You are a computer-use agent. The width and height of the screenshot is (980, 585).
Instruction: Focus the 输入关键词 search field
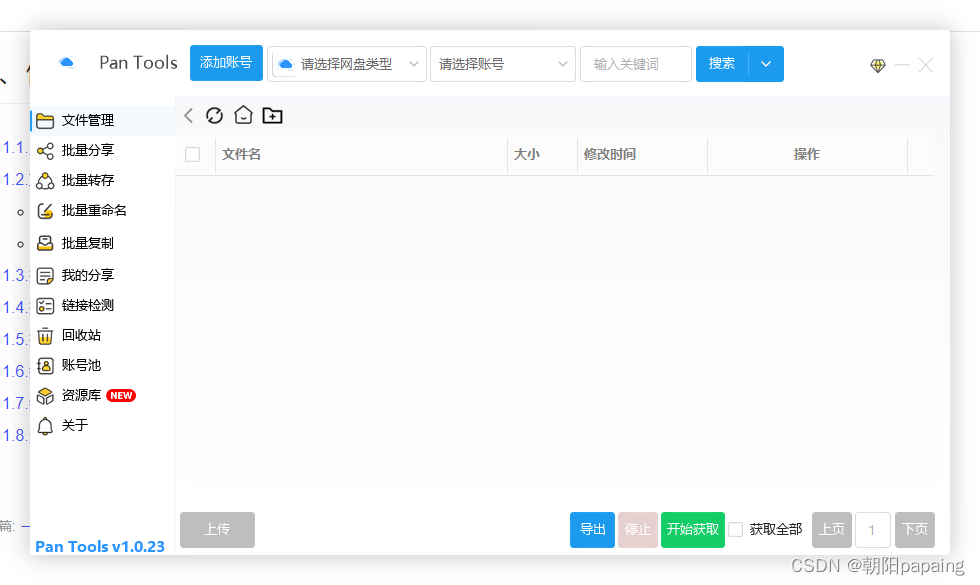tap(636, 64)
